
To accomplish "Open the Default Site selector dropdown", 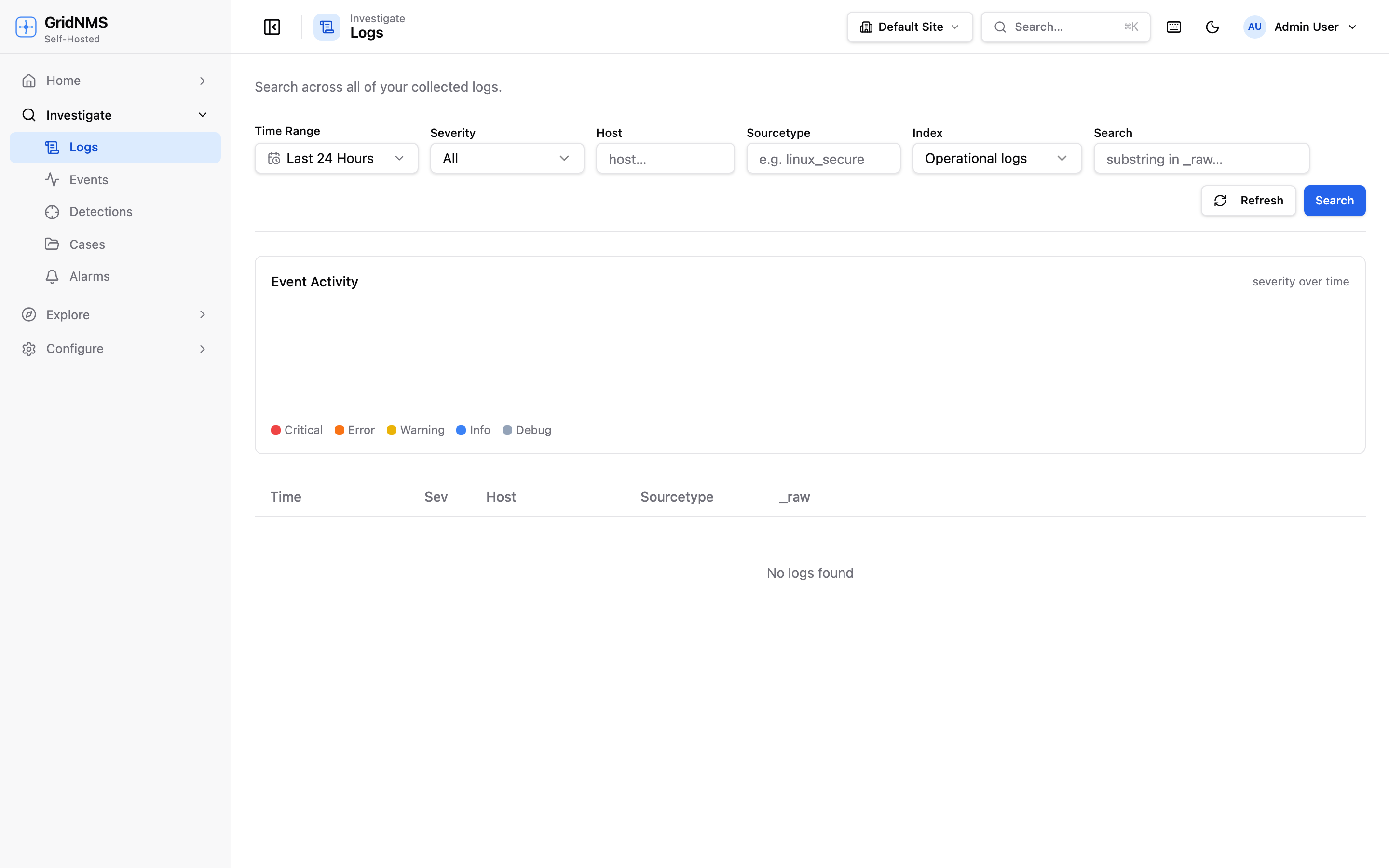I will point(910,27).
